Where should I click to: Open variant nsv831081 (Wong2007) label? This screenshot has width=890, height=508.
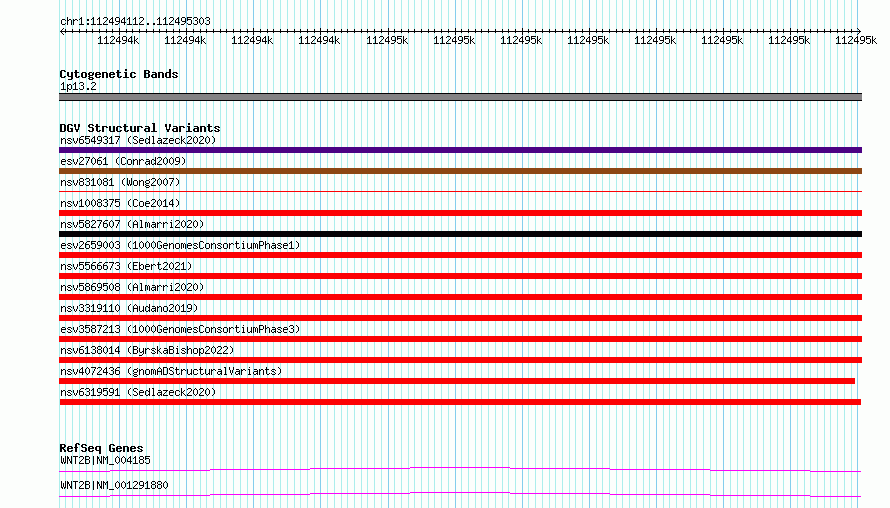click(x=120, y=182)
